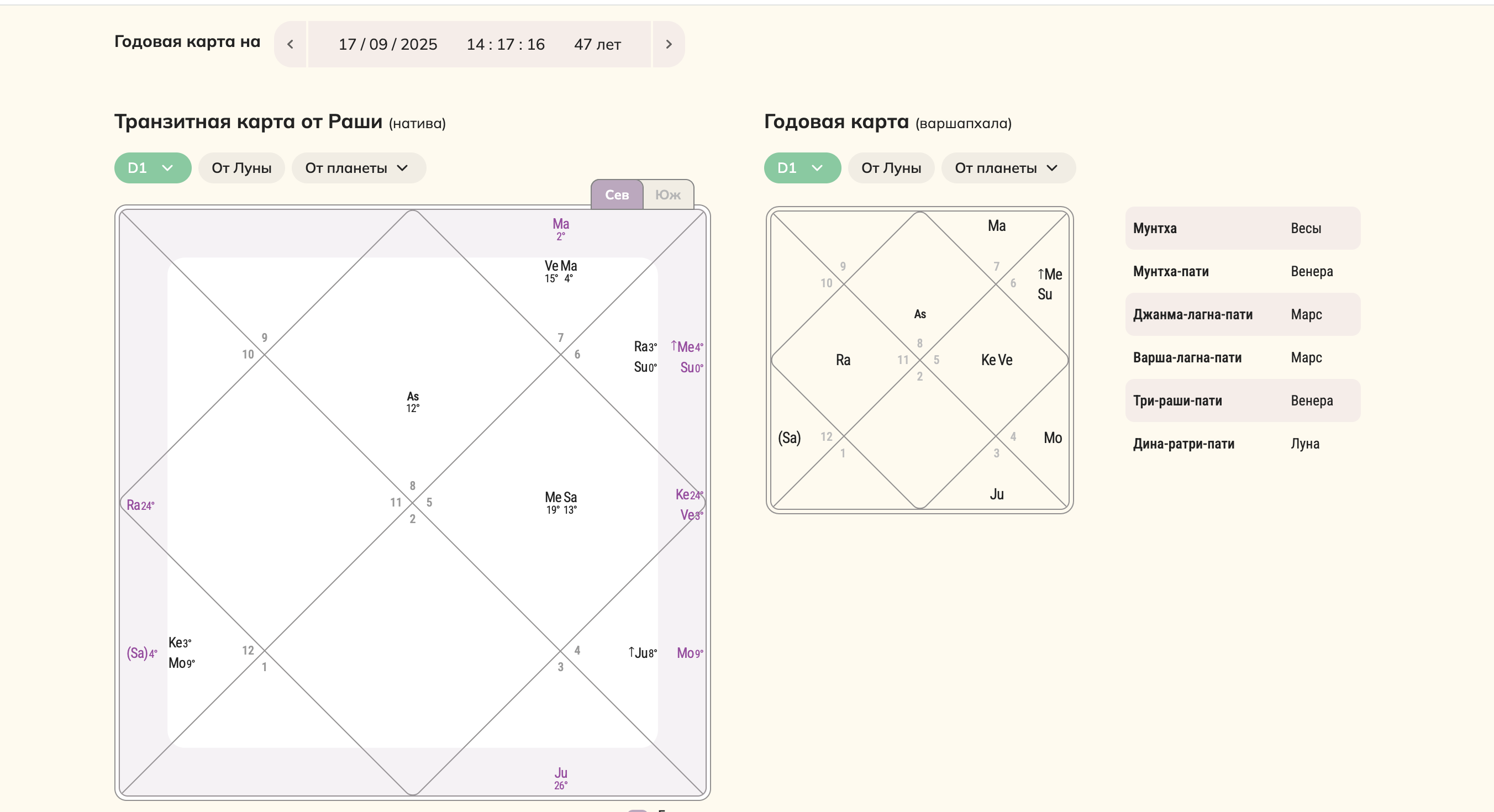Image resolution: width=1494 pixels, height=812 pixels.
Task: Expand 'От планеты' dropdown in annual chart
Action: [x=1007, y=168]
